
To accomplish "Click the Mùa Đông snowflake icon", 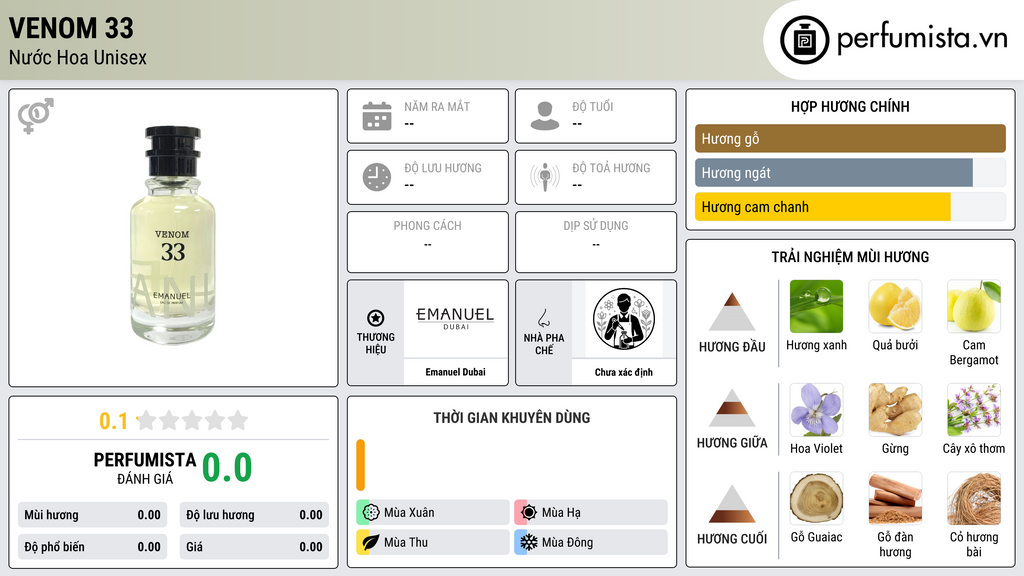I will 529,542.
